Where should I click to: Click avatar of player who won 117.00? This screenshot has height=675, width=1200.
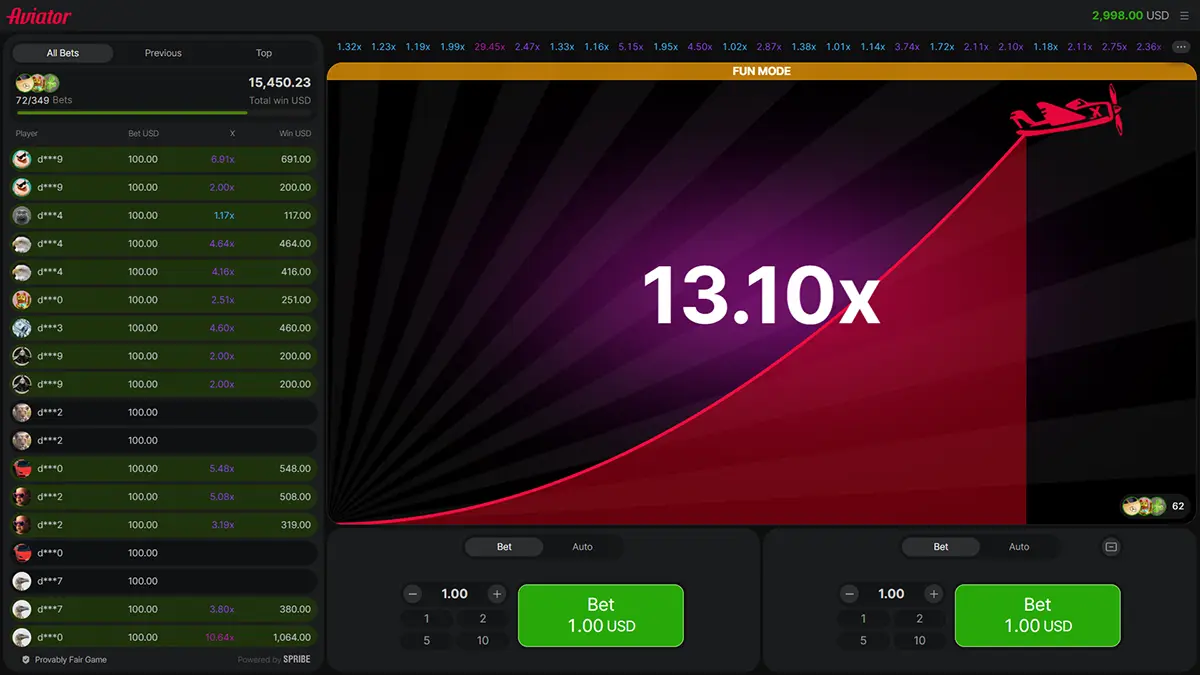(22, 215)
